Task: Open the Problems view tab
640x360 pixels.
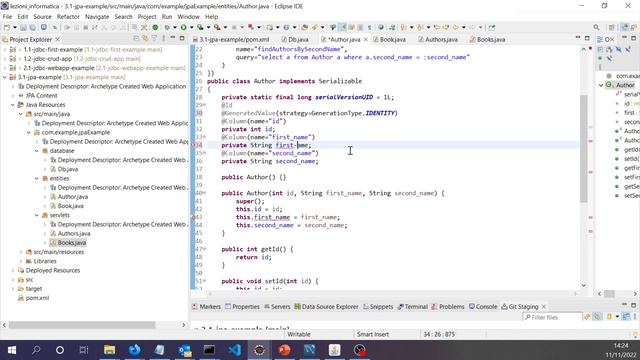Action: 448,307
